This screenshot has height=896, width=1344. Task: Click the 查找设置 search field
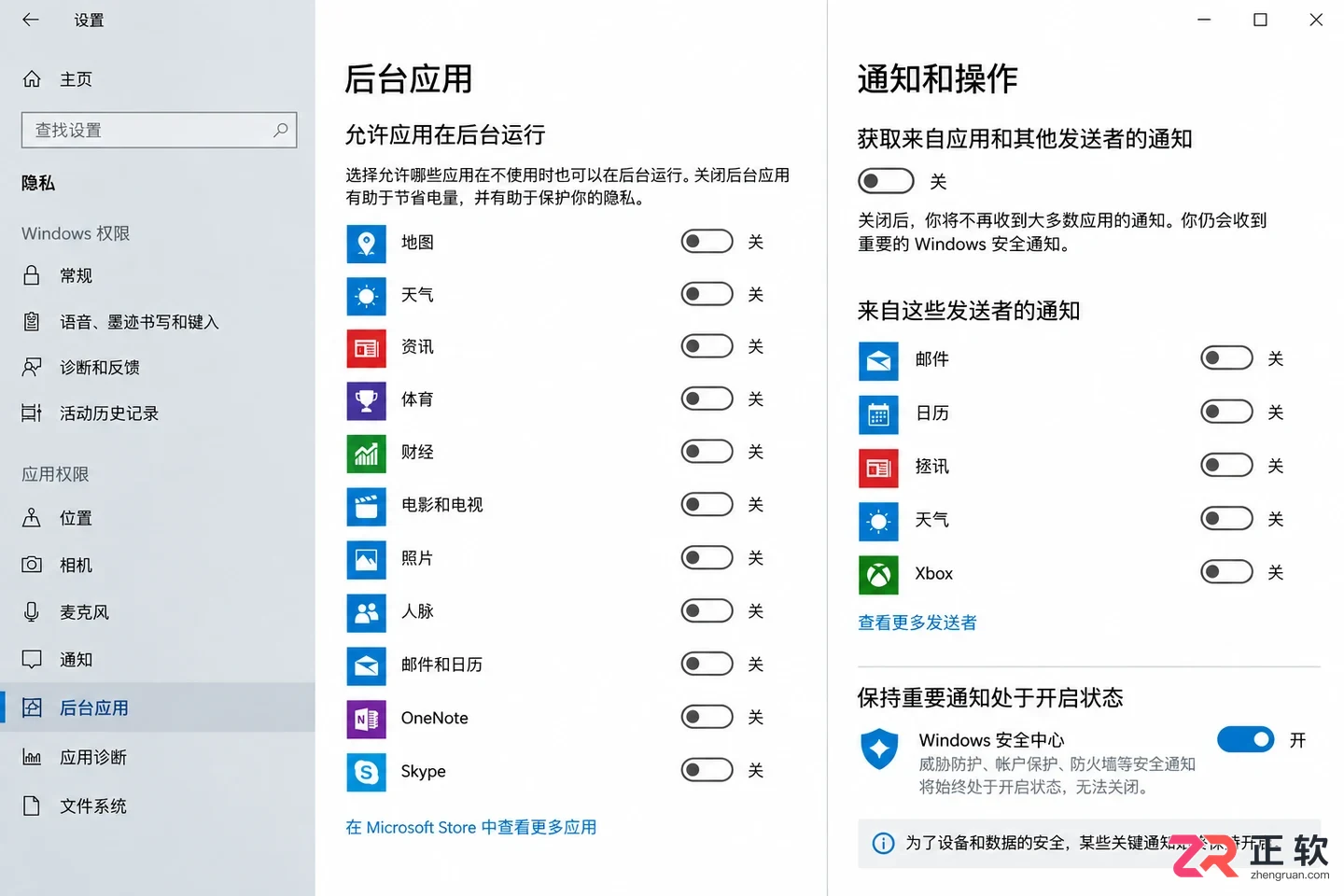159,130
